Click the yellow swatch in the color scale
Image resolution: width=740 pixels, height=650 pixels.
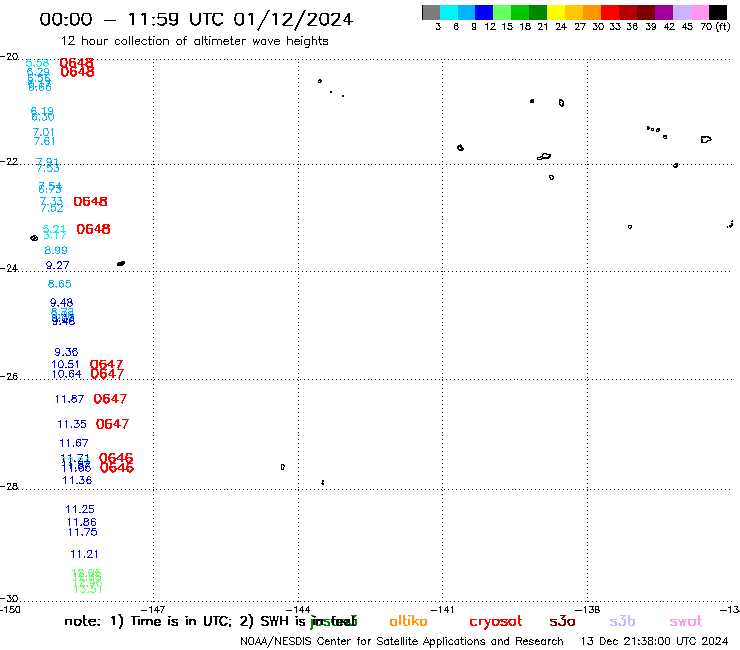556,12
